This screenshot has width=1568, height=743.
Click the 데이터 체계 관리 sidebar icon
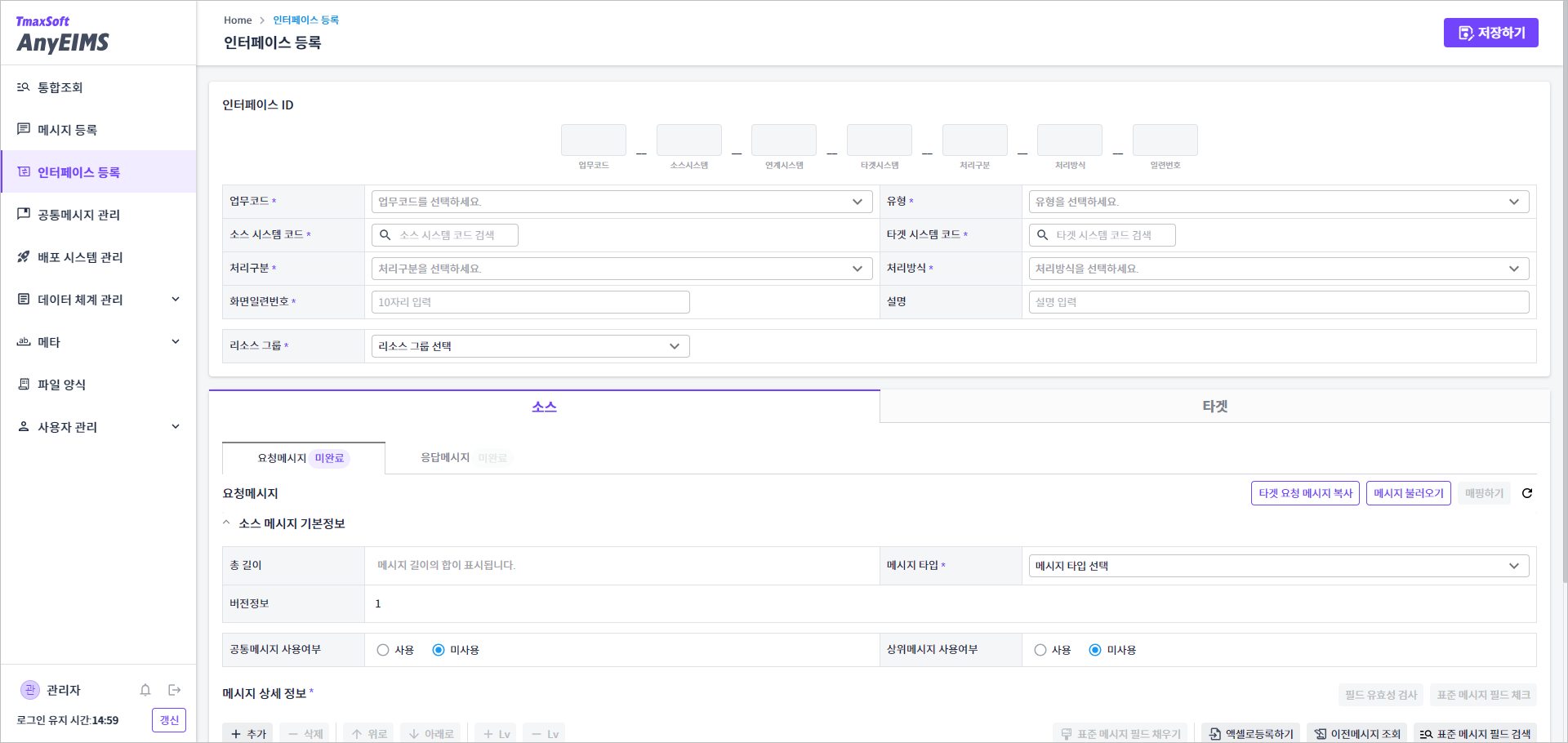24,300
